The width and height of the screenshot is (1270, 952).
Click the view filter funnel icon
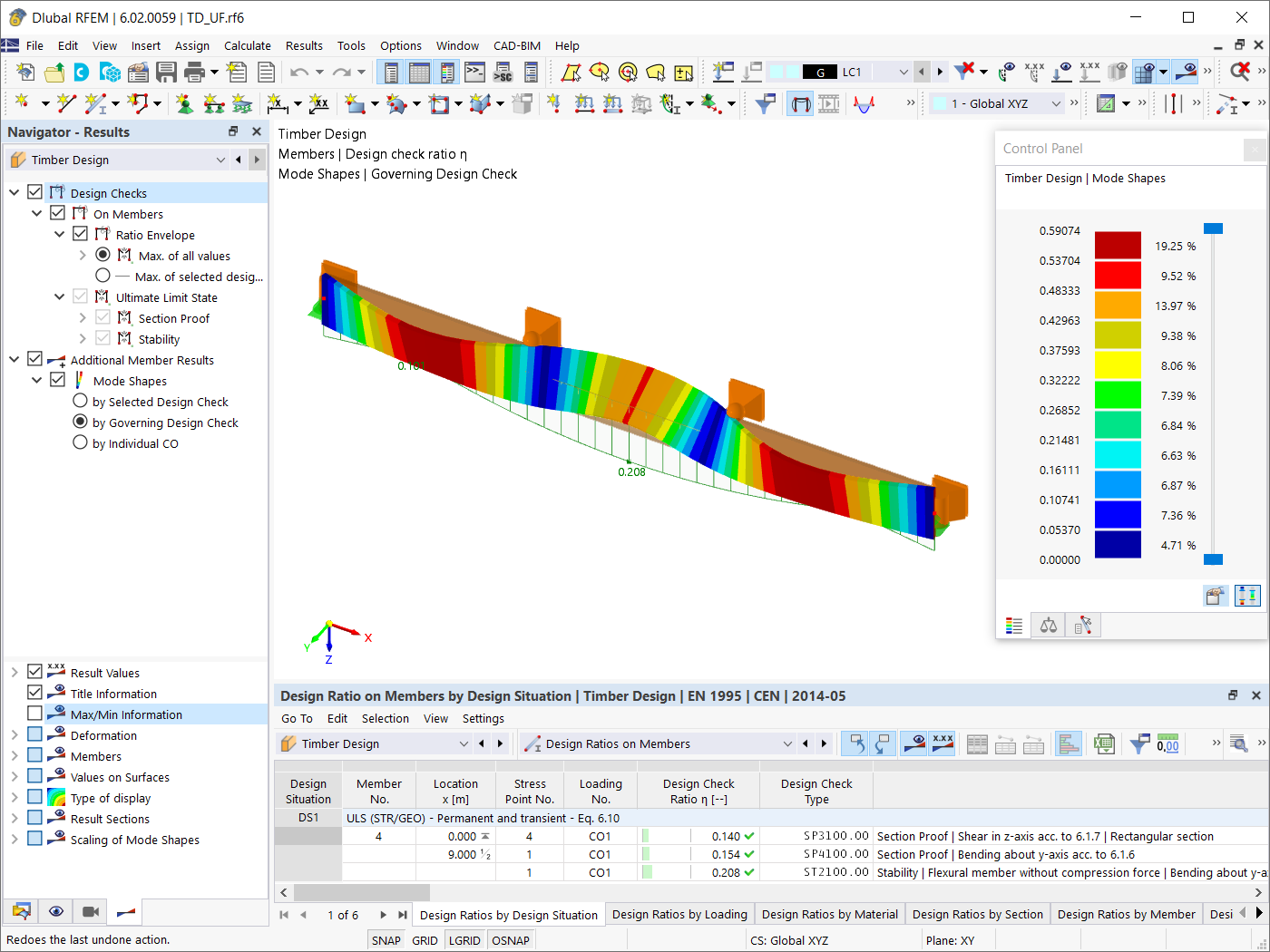tap(765, 103)
